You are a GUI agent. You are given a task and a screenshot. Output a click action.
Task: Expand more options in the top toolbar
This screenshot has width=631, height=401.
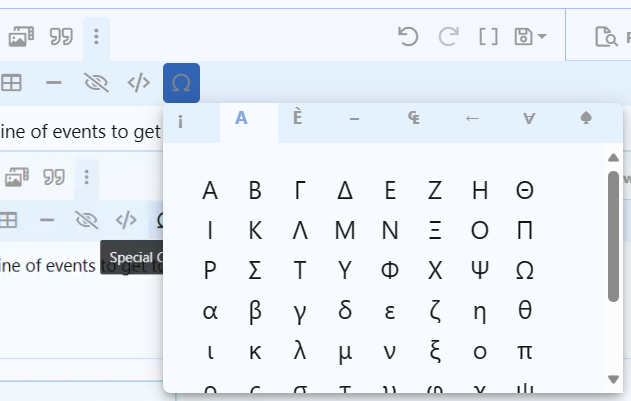point(96,37)
